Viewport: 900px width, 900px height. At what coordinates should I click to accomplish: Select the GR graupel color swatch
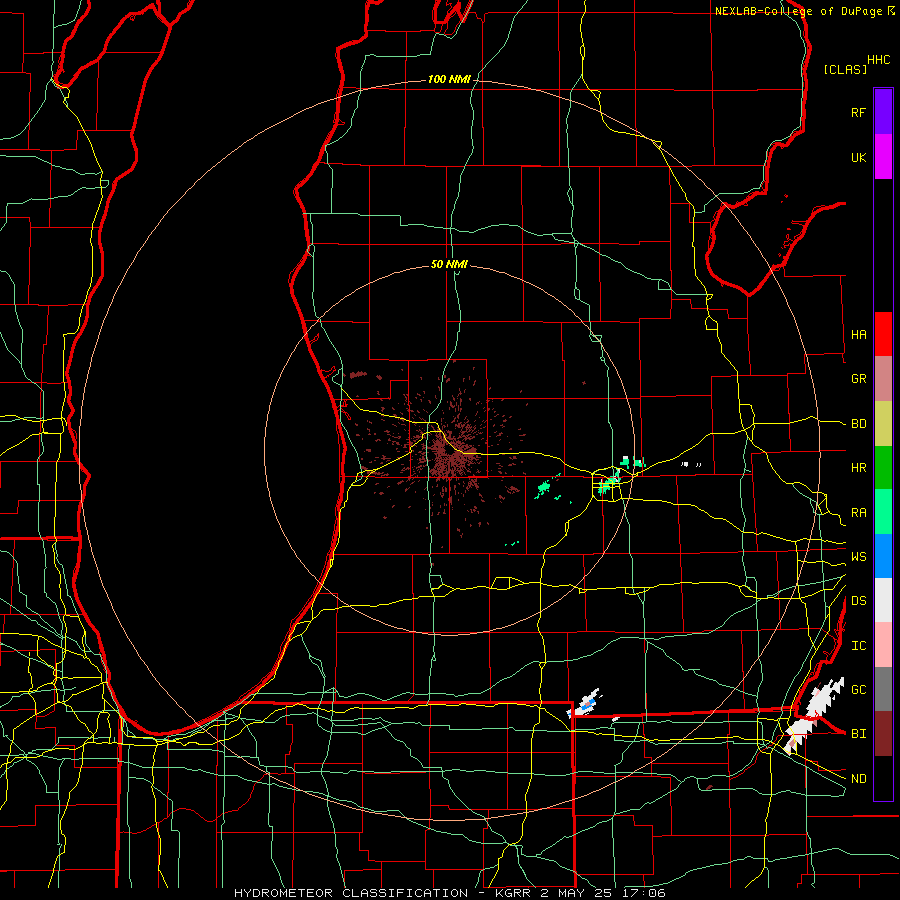pos(883,379)
